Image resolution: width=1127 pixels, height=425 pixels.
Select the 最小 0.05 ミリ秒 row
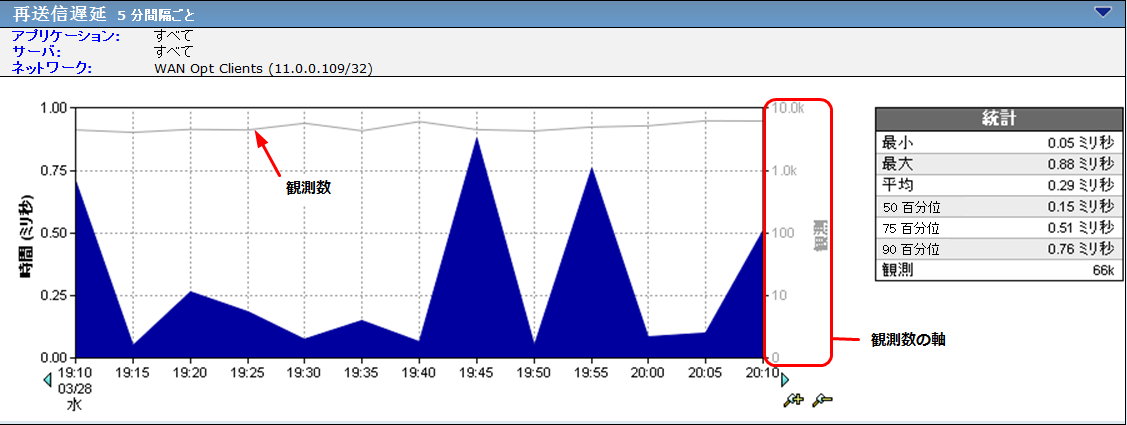click(x=999, y=142)
